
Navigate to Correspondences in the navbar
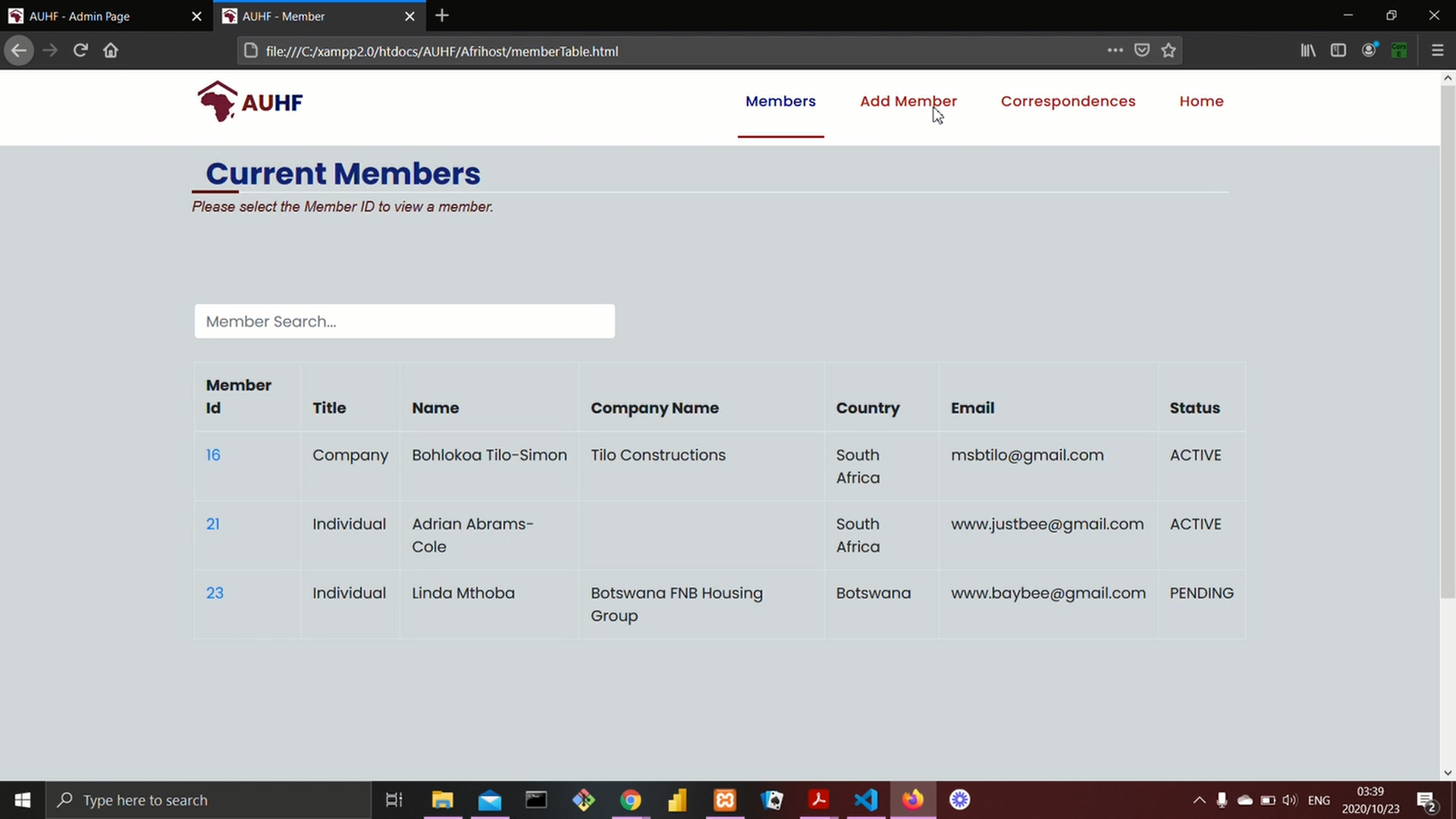click(x=1068, y=101)
